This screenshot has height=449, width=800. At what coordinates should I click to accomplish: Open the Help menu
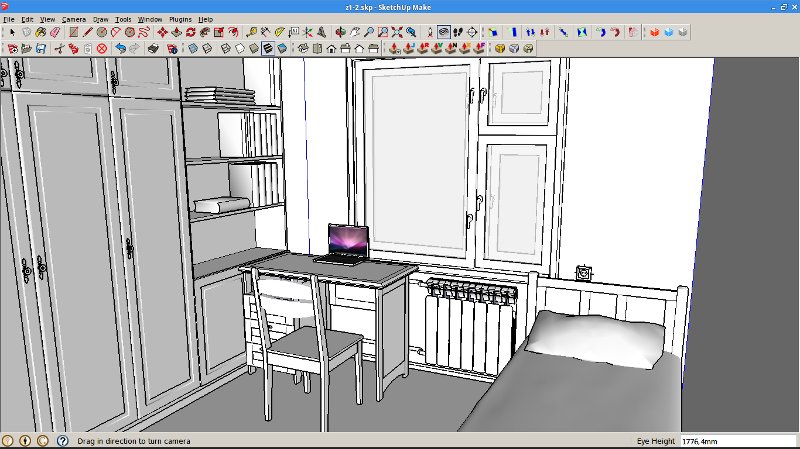[x=206, y=19]
